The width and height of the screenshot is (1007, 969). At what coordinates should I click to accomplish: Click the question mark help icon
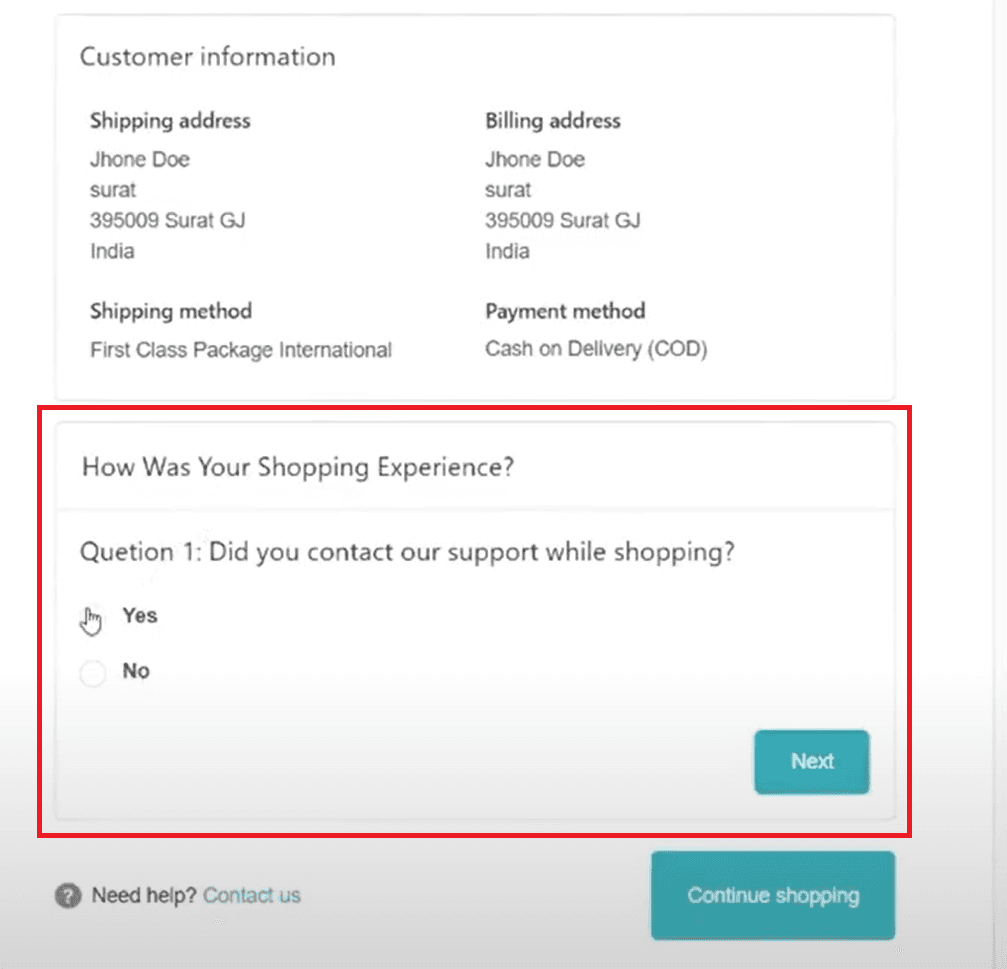68,896
